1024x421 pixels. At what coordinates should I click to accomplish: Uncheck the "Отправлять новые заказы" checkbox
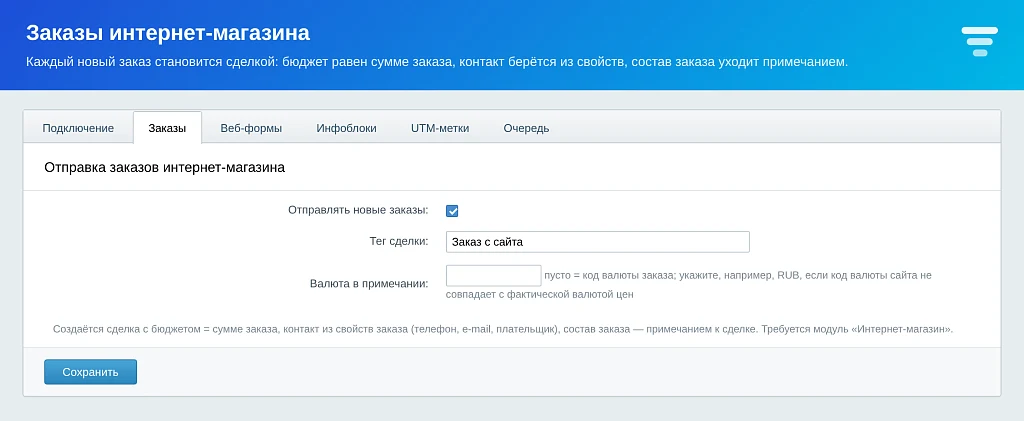(452, 211)
